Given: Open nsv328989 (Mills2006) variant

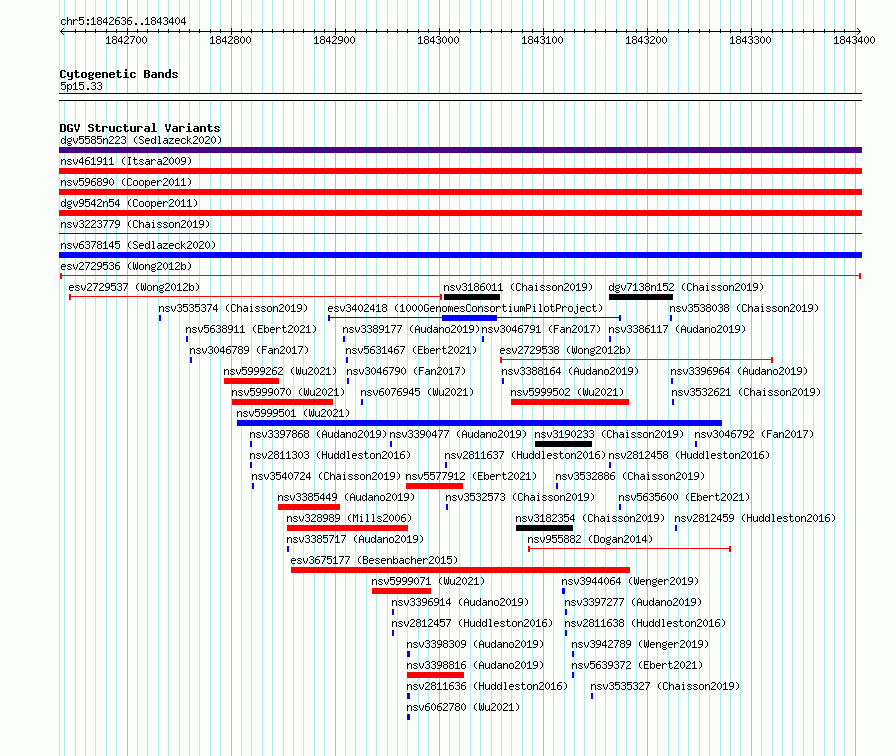Looking at the screenshot, I should (x=349, y=518).
